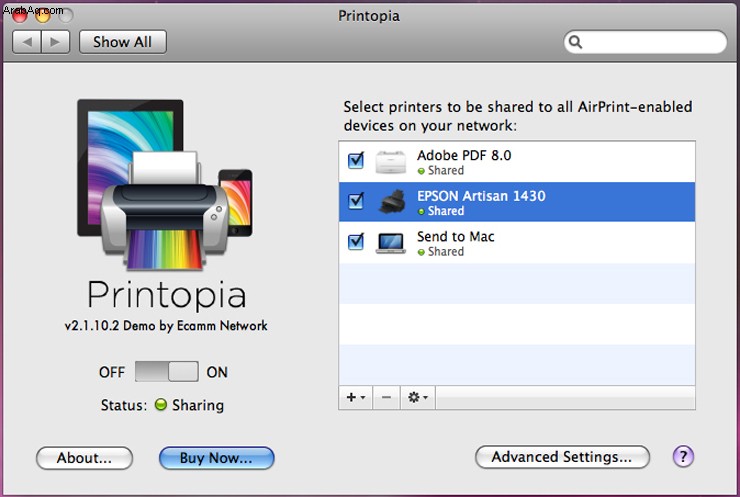The image size is (740, 497).
Task: Click the OFF label beside the switch
Action: (112, 372)
